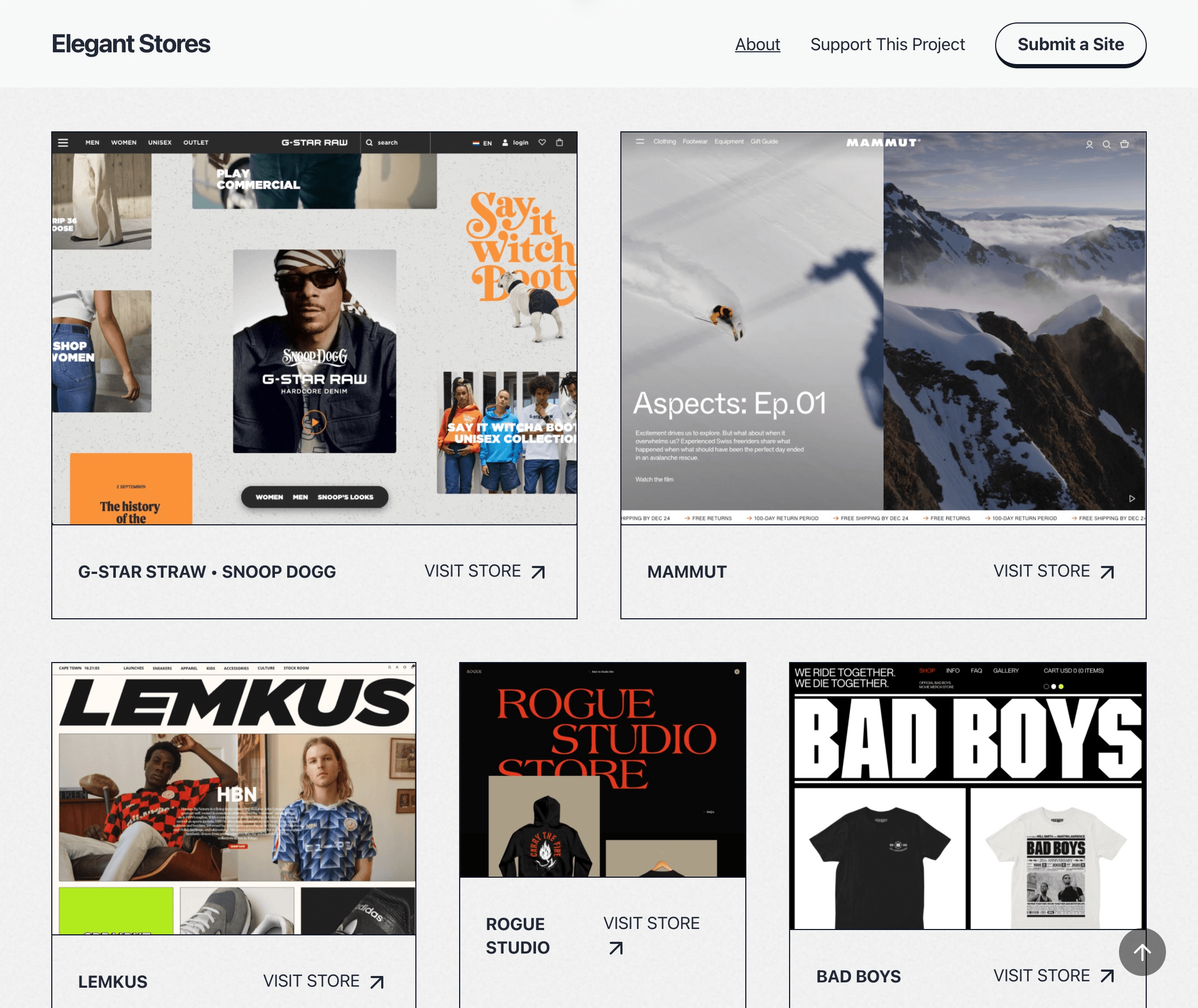The image size is (1198, 1008).
Task: Click the Mammut visit store arrow icon
Action: (1109, 572)
